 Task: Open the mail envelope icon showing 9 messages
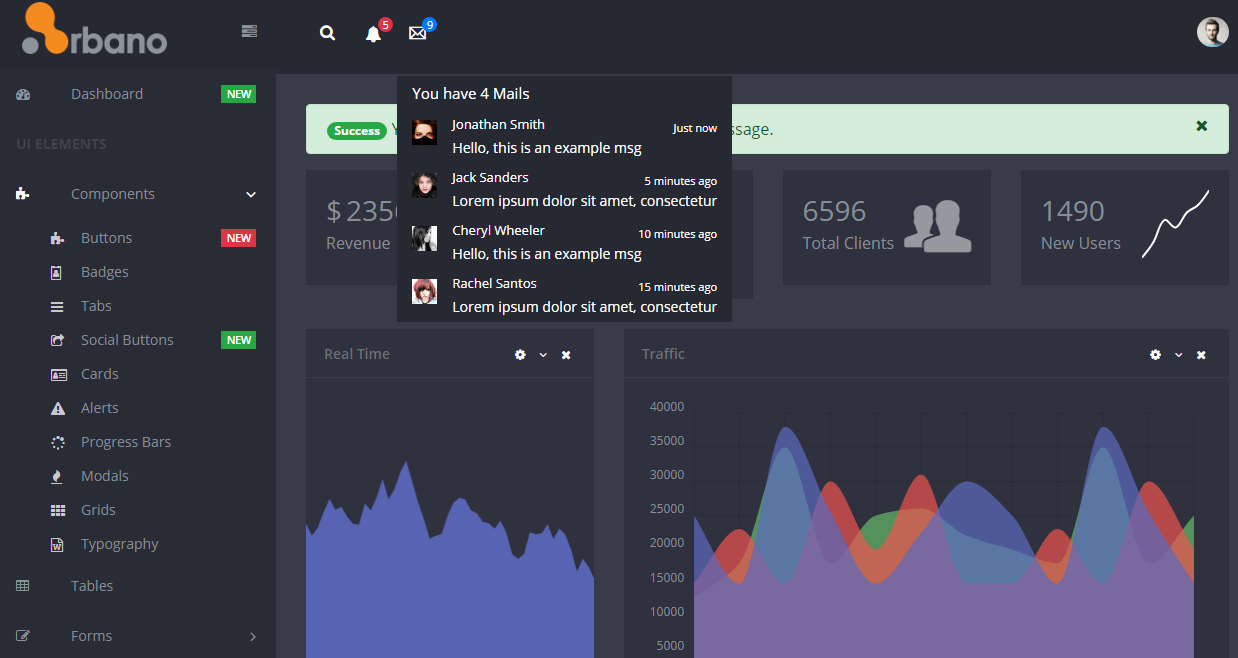[417, 33]
